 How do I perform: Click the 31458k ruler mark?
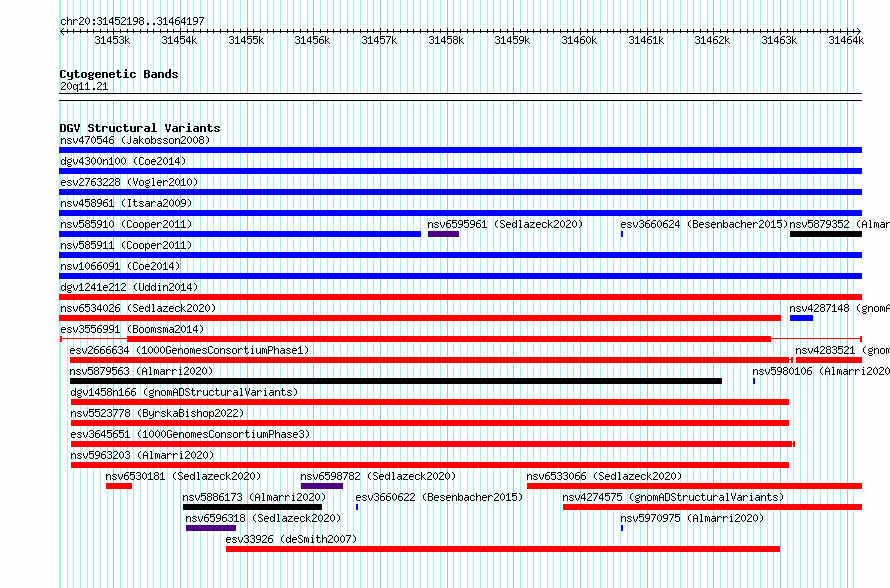pos(446,40)
